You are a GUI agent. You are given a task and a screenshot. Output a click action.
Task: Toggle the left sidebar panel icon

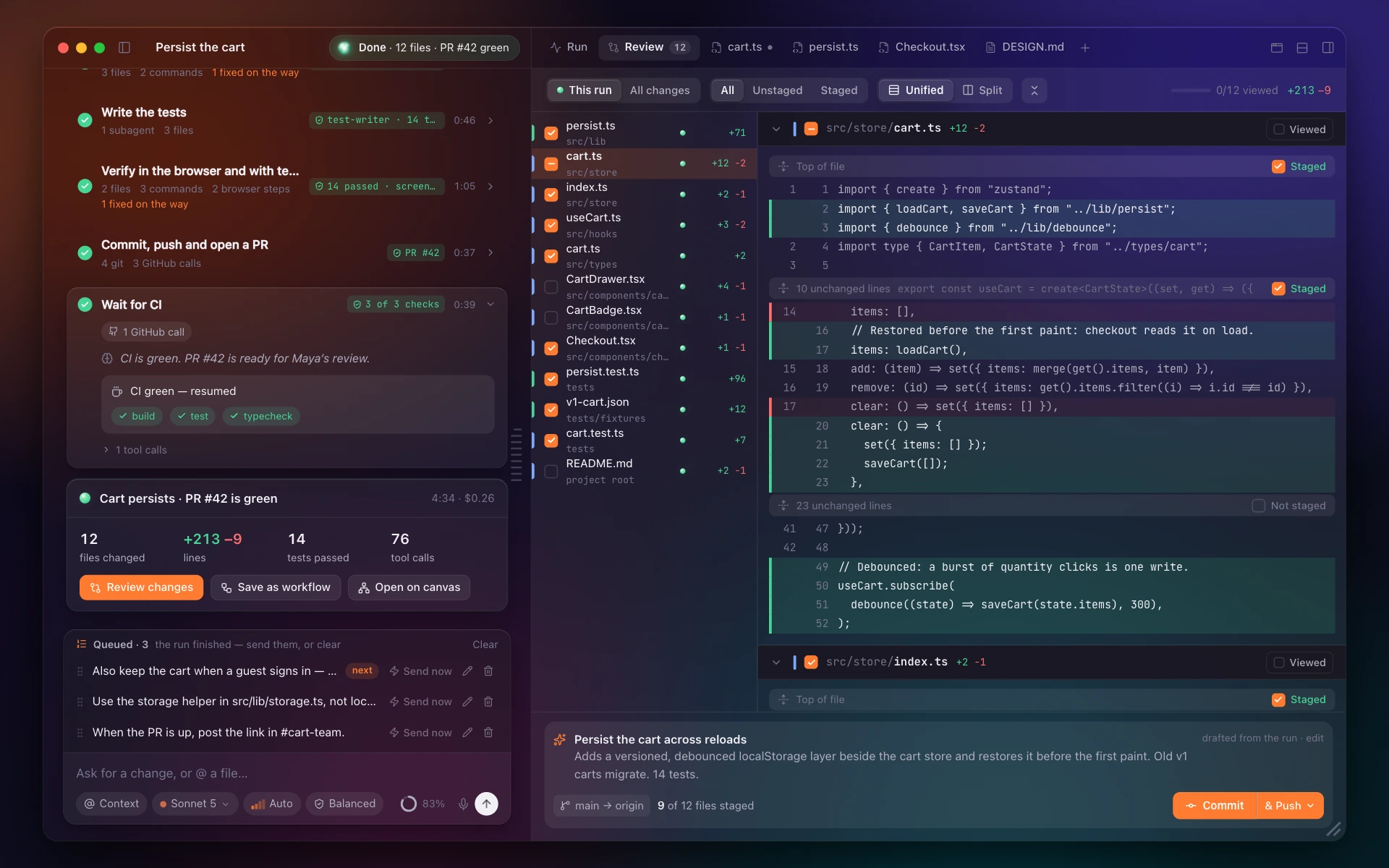pyautogui.click(x=124, y=47)
